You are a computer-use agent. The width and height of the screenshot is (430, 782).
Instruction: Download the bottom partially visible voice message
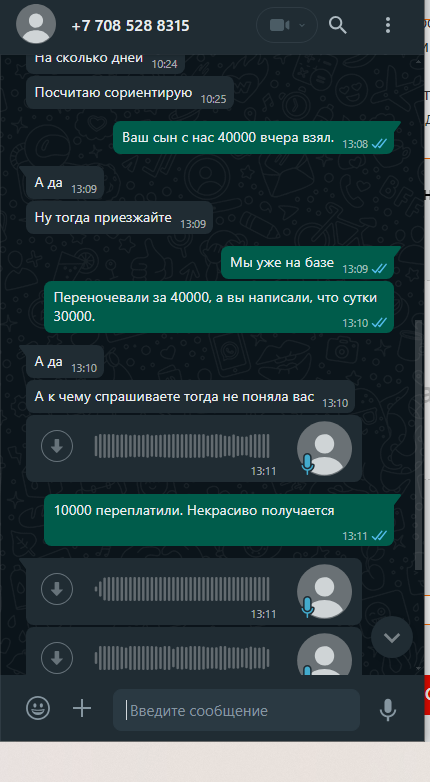click(57, 658)
